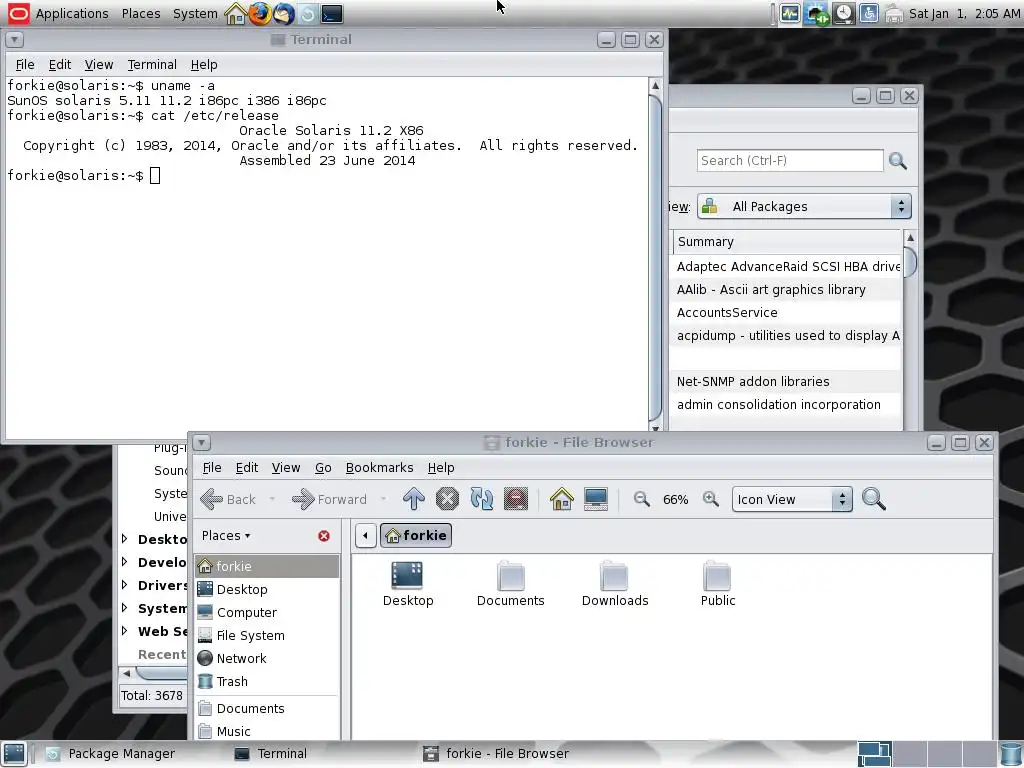Expand Drivers category in Package Manager tree
Image resolution: width=1024 pixels, height=768 pixels.
[x=125, y=584]
